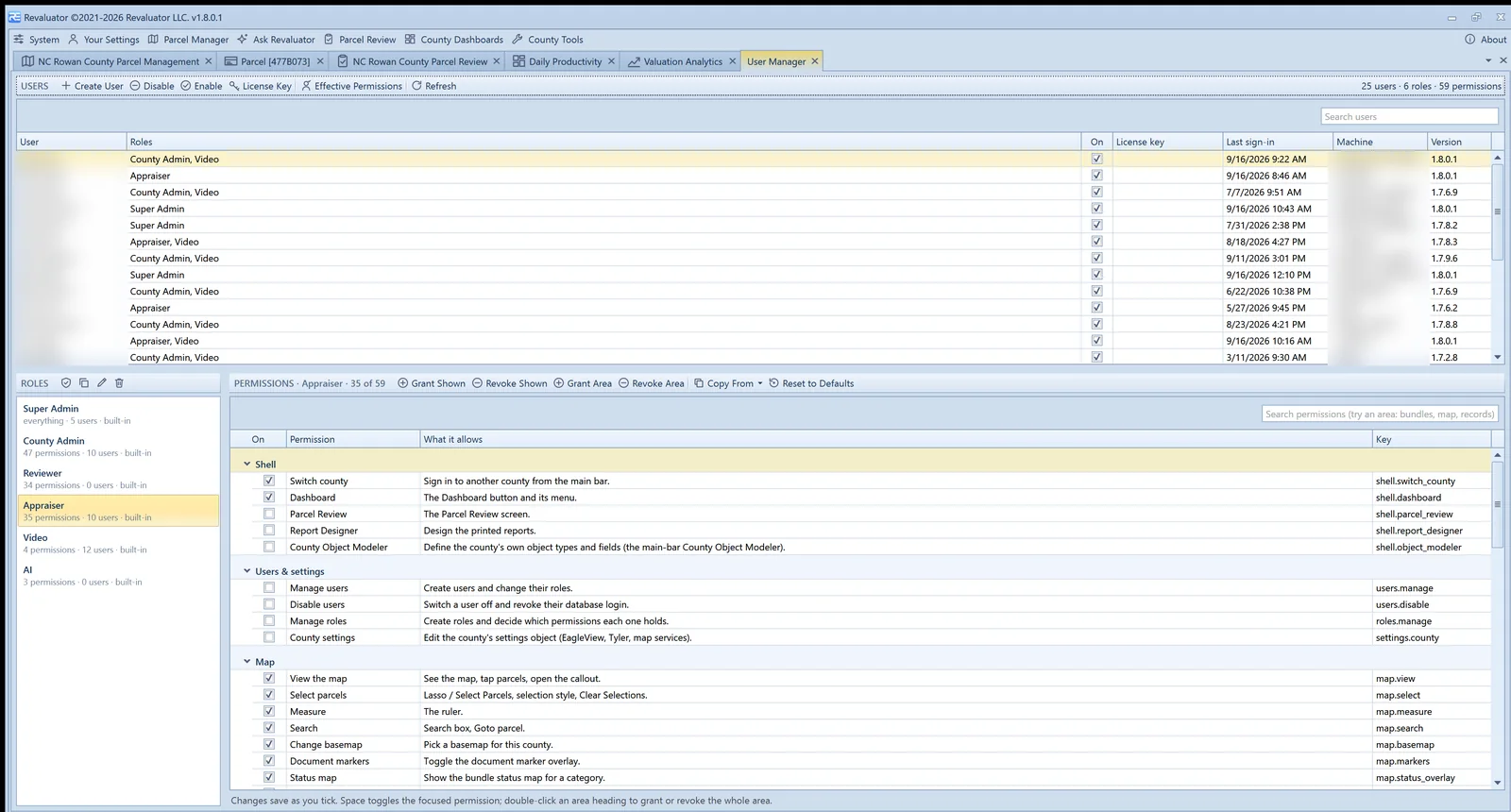
Task: Select the County Admin role
Action: tap(118, 447)
